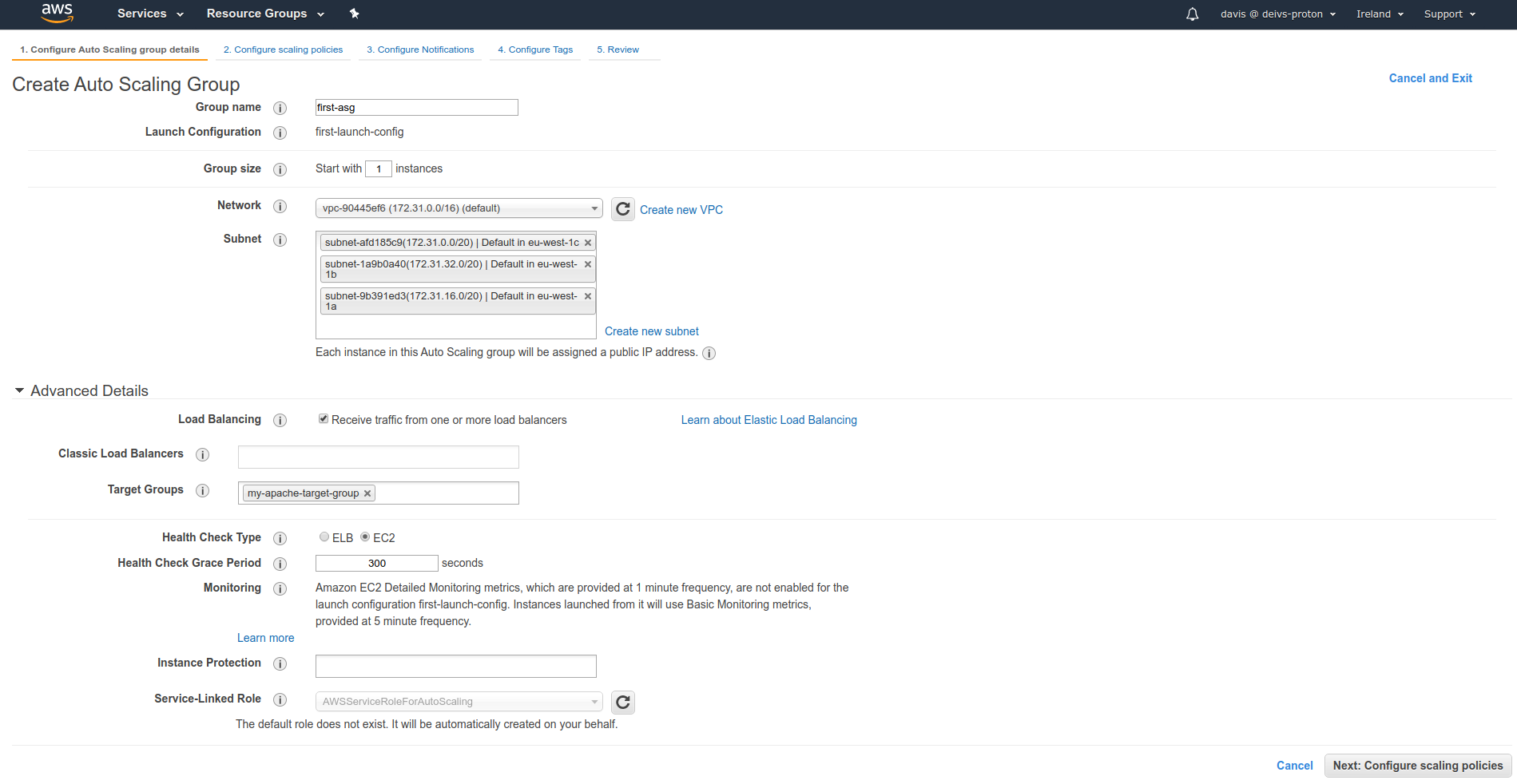The width and height of the screenshot is (1517, 784).
Task: Click empty area of Subnet selection box
Action: (x=456, y=327)
